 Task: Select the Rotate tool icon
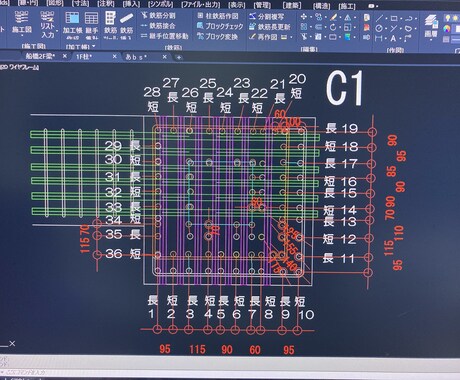(x=333, y=27)
